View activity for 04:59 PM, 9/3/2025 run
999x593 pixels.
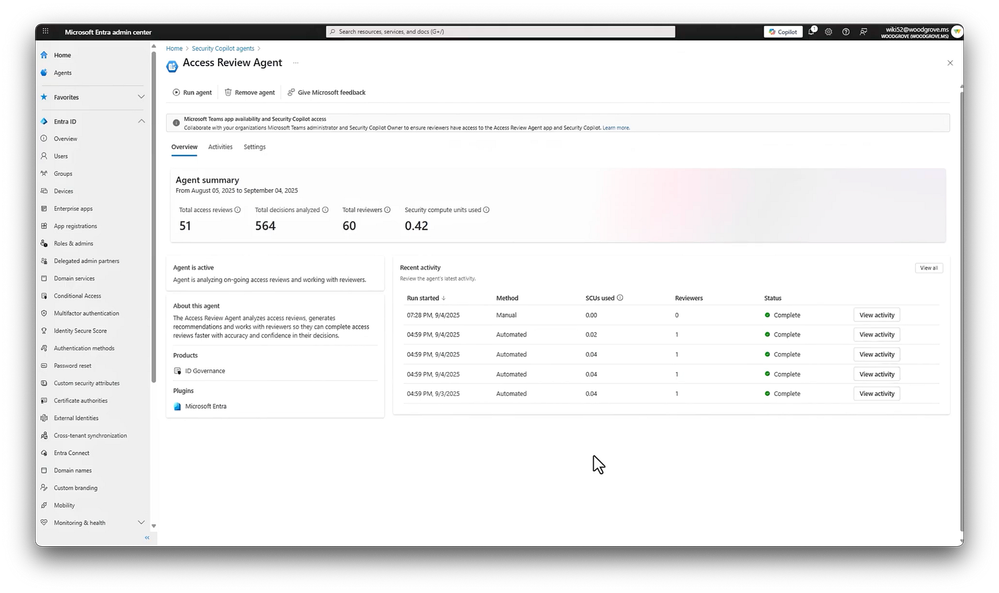click(877, 394)
